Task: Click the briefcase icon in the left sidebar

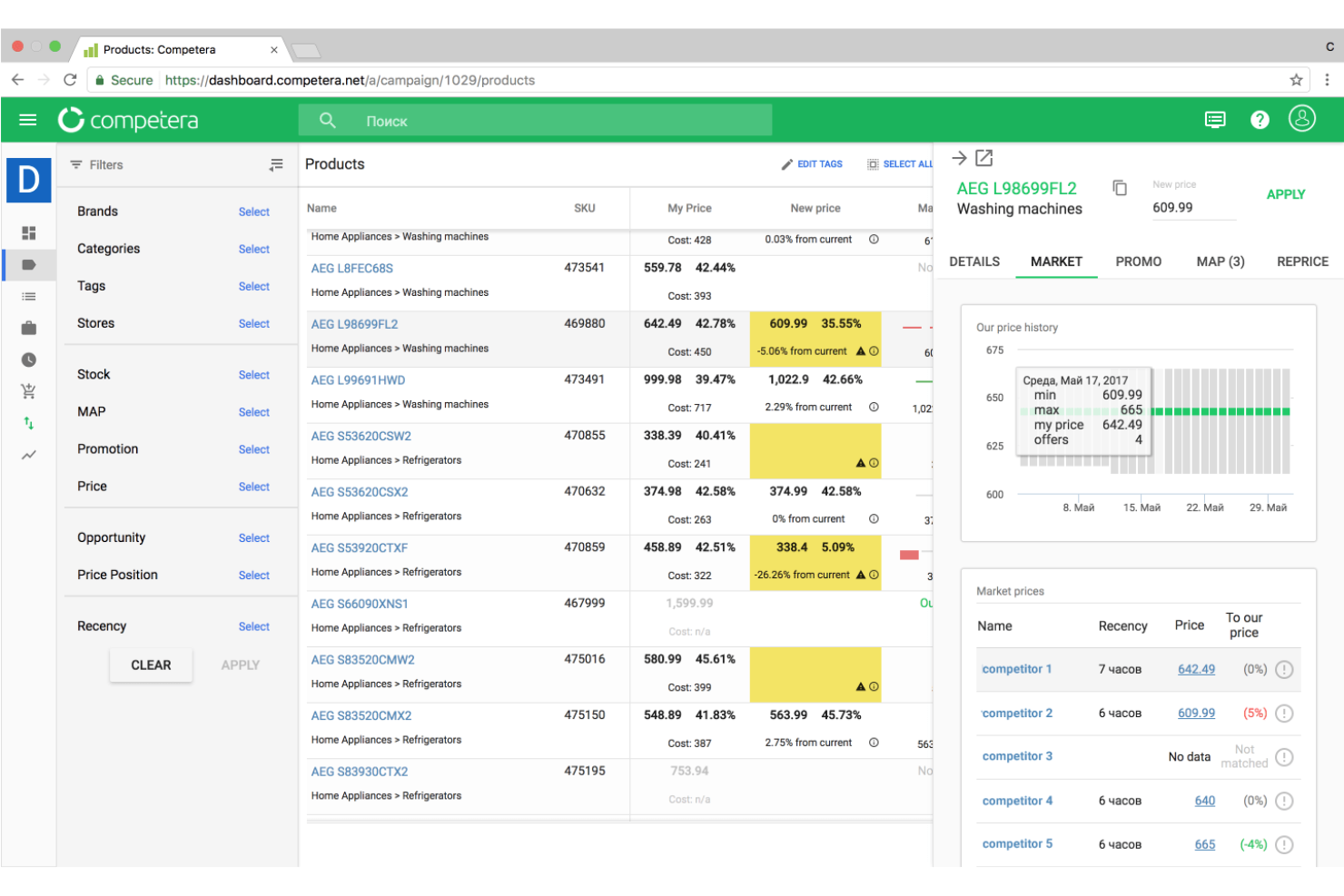Action: 28,328
